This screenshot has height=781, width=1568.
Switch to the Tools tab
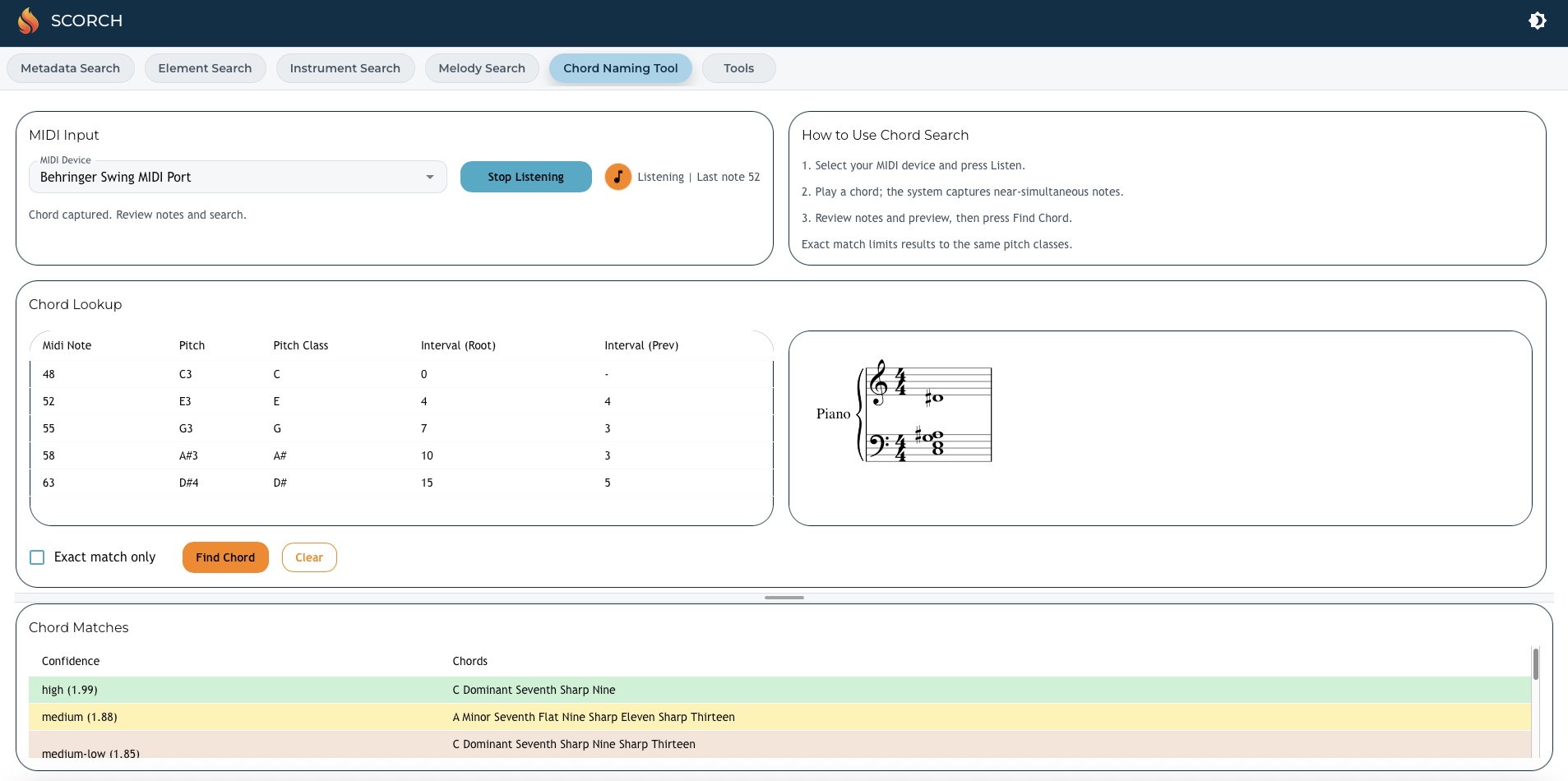click(x=738, y=67)
